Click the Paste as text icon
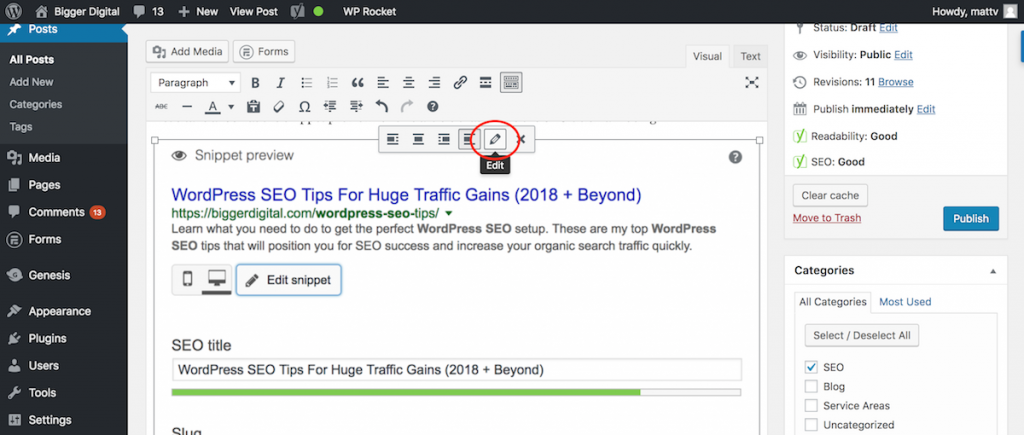1024x435 pixels. [253, 106]
